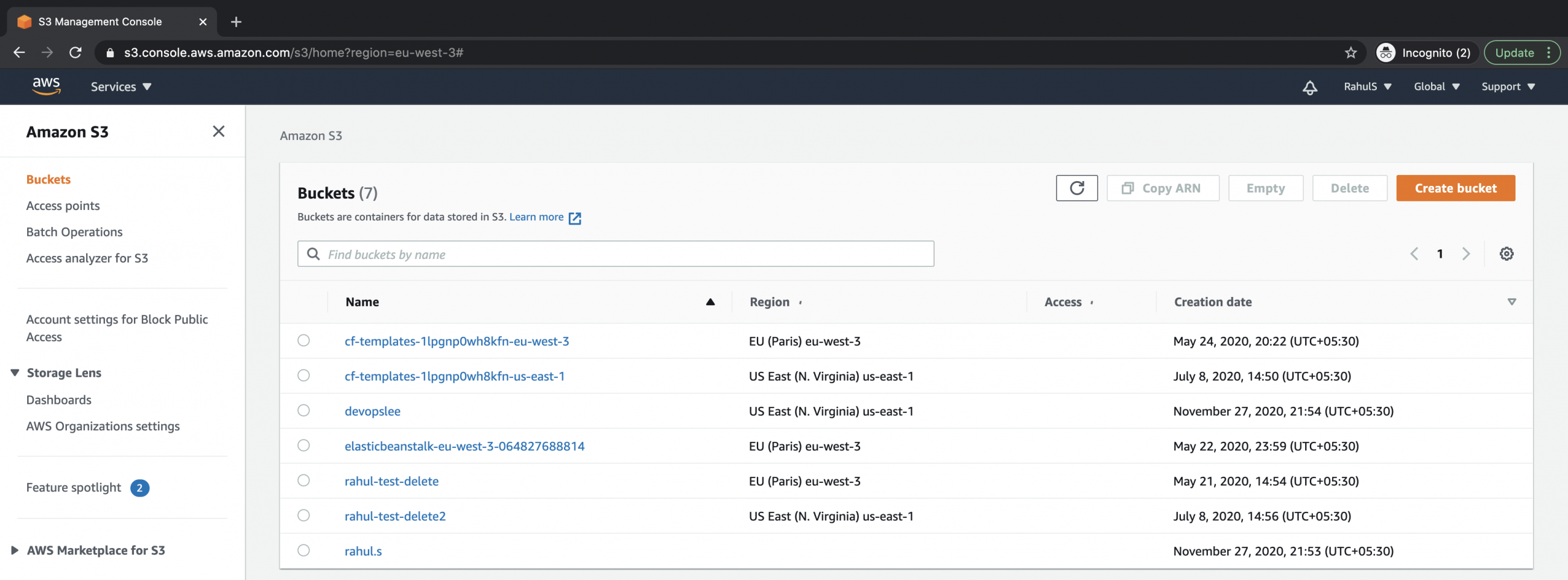The image size is (1568, 580).
Task: Select the cf-templates-1lpgnp0wh8kfn-eu-west-3 radio button
Action: [x=304, y=340]
